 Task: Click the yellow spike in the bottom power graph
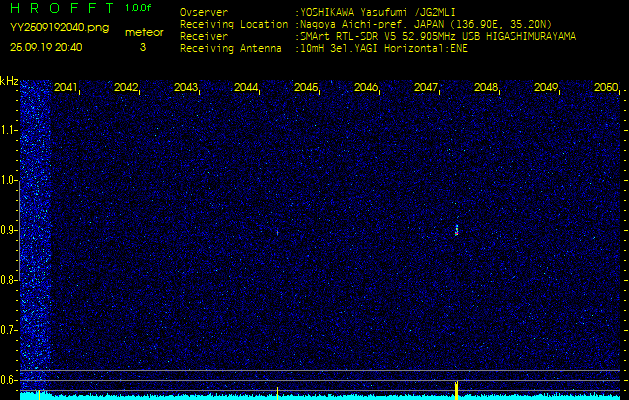456,388
